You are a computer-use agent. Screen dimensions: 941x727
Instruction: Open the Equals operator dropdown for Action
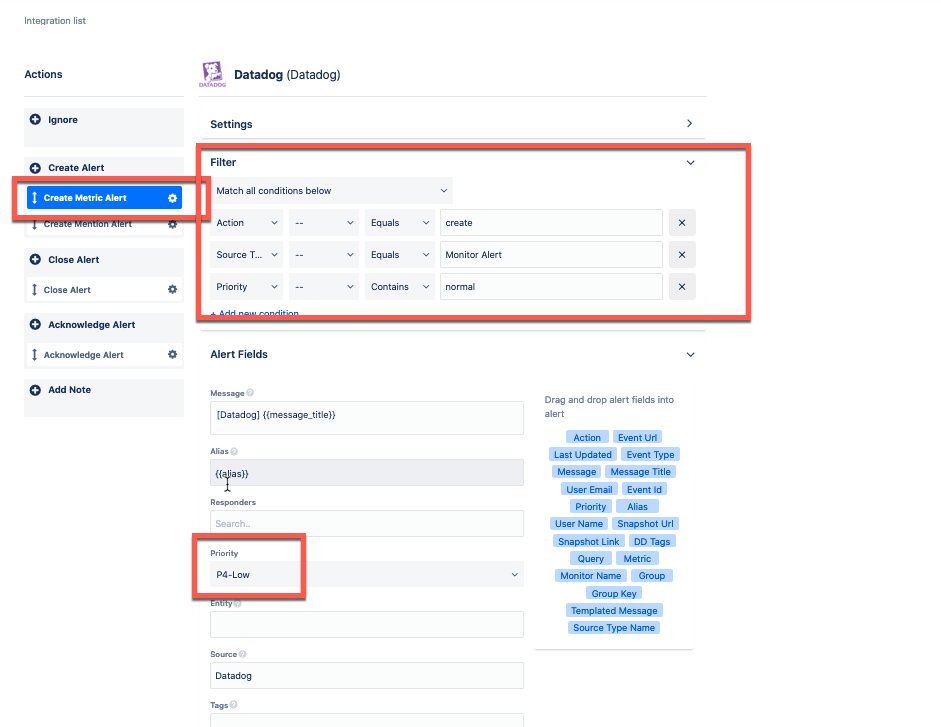400,223
